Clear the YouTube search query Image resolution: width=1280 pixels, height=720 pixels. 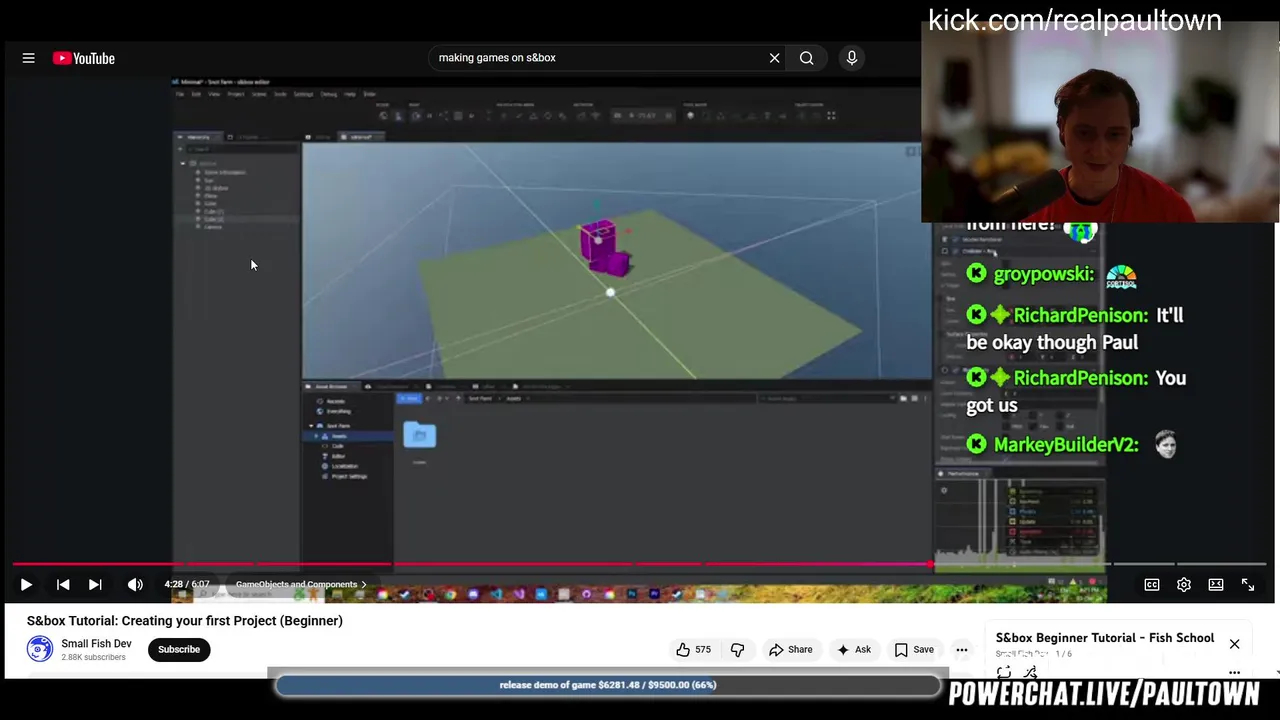[774, 58]
